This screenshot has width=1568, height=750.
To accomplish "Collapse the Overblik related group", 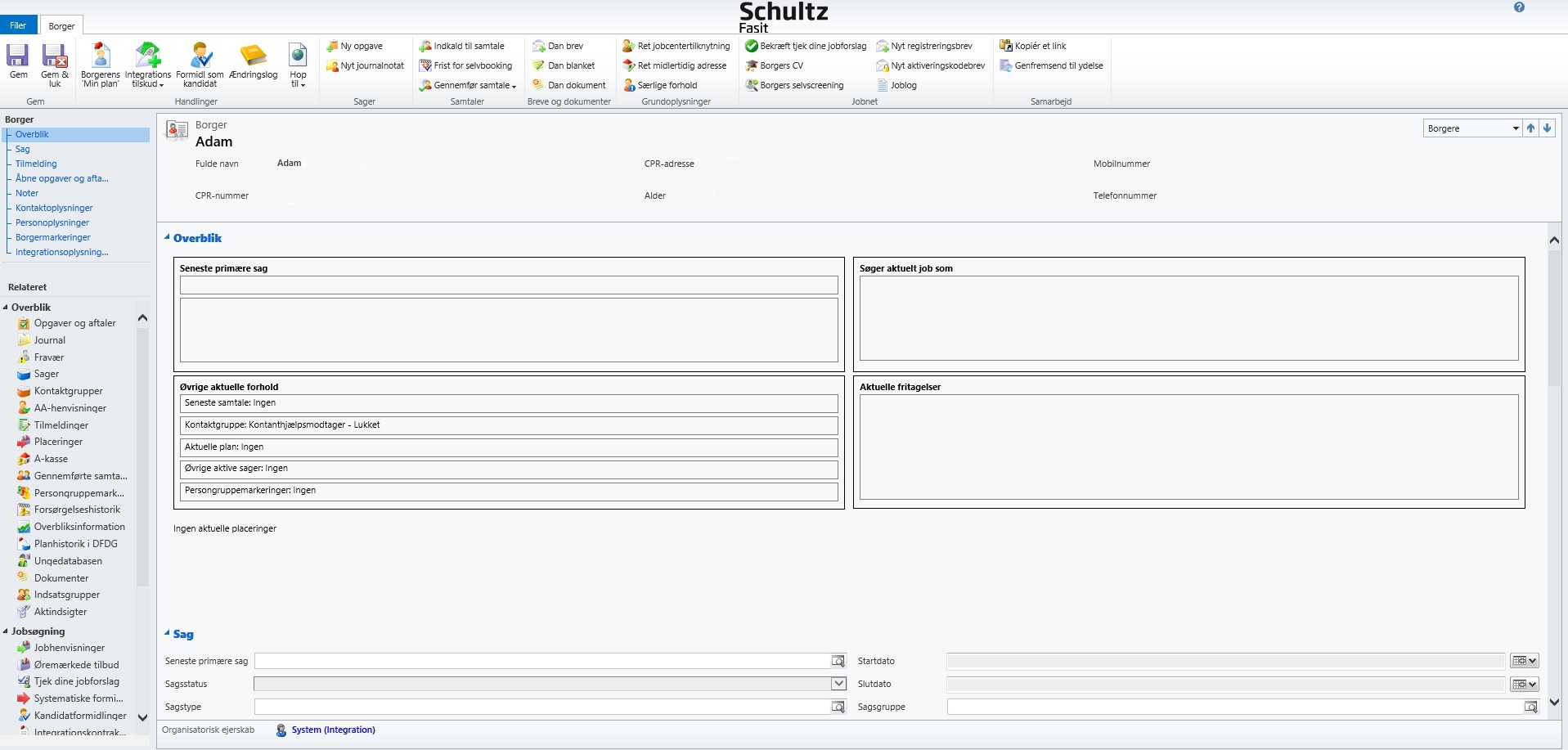I will (6, 308).
